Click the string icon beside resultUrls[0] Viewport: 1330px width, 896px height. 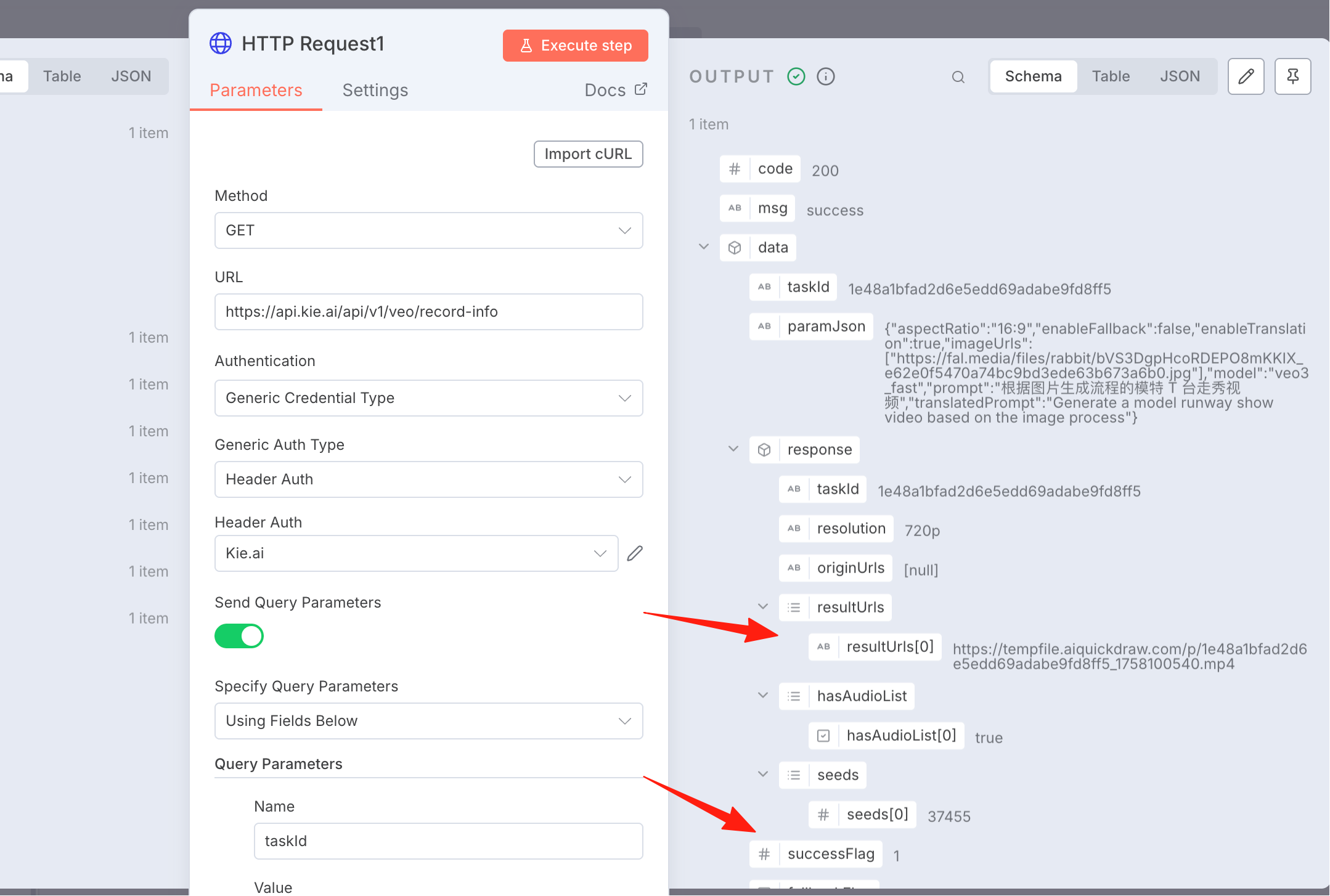pos(823,647)
